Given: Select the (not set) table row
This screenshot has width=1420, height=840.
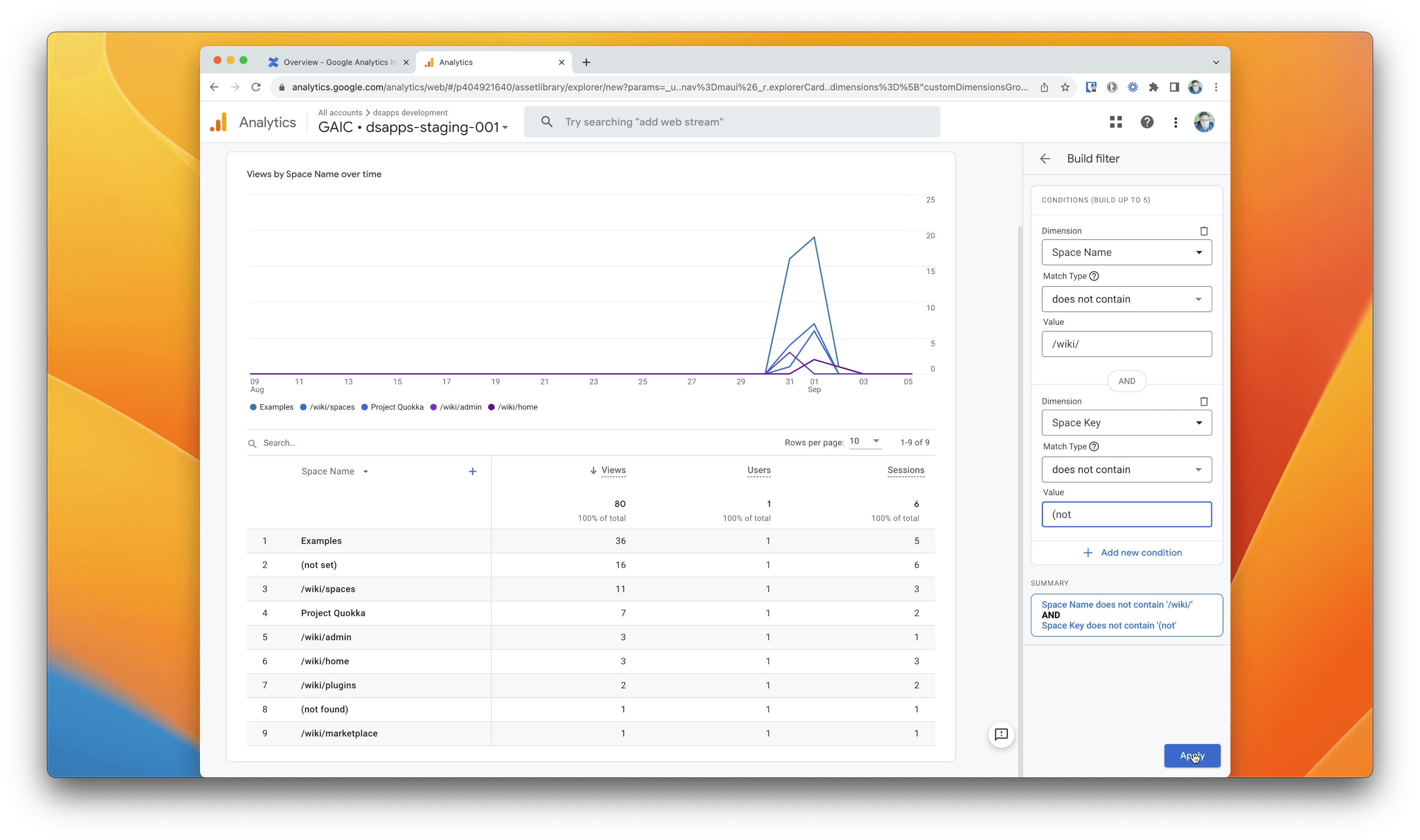Looking at the screenshot, I should click(590, 565).
